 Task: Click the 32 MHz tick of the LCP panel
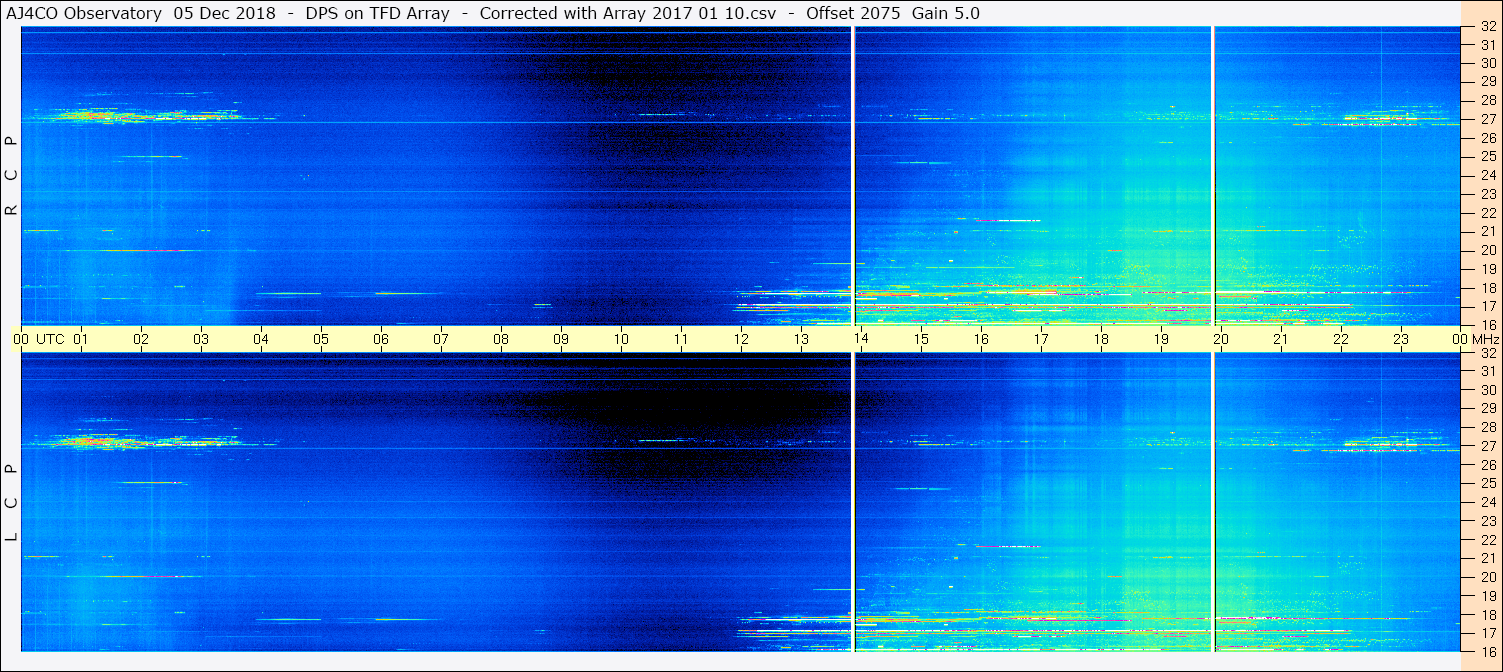1488,353
